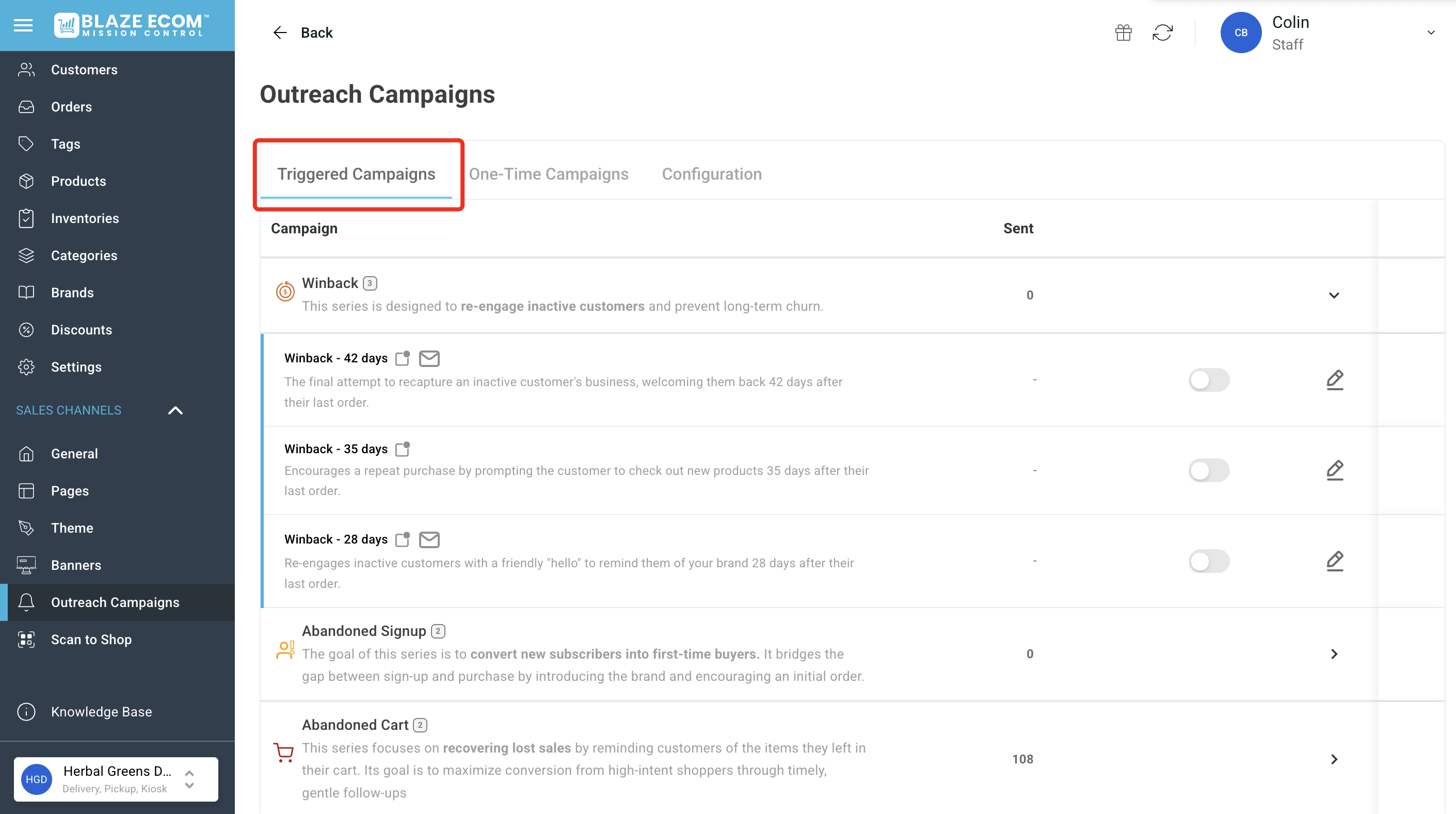This screenshot has width=1456, height=814.
Task: Switch to One-Time Campaigns tab
Action: coord(548,174)
